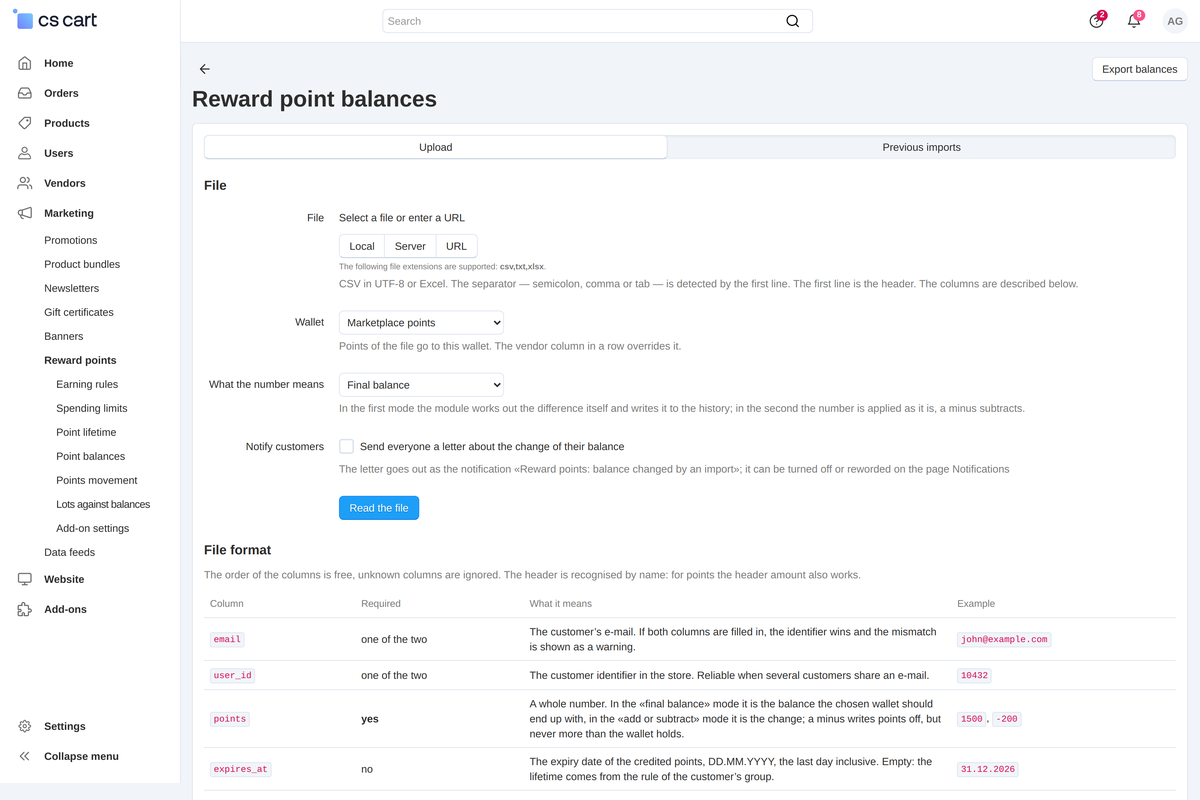1200x800 pixels.
Task: Open Spending limits submenu item
Action: point(92,408)
